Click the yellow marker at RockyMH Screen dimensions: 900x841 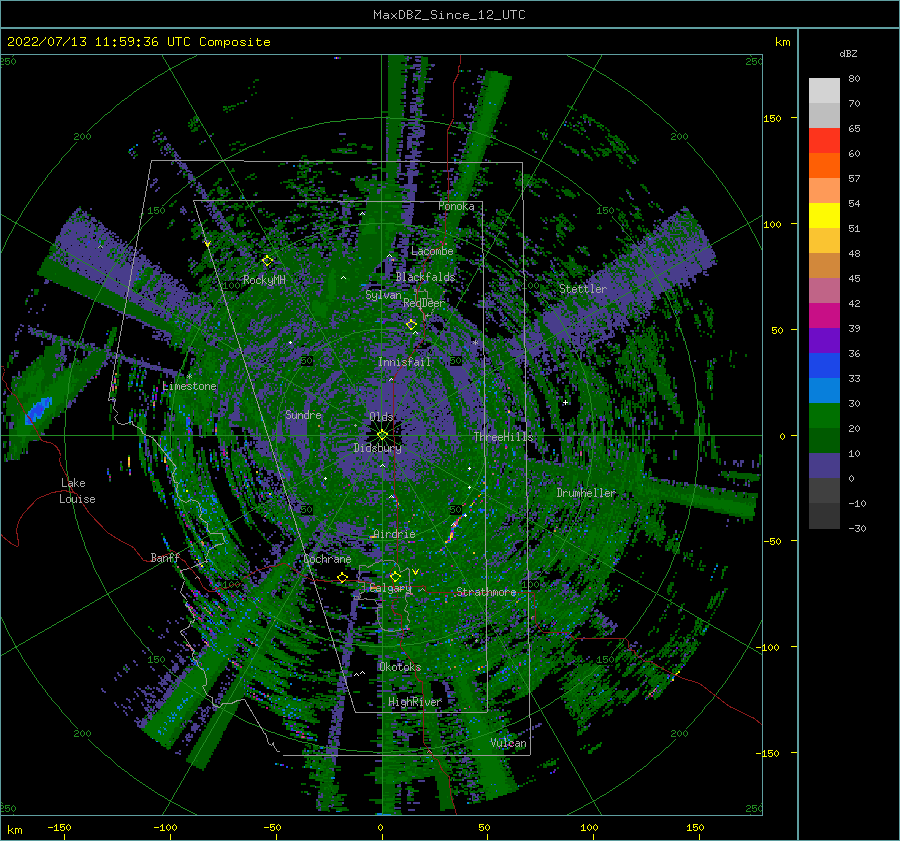click(267, 261)
